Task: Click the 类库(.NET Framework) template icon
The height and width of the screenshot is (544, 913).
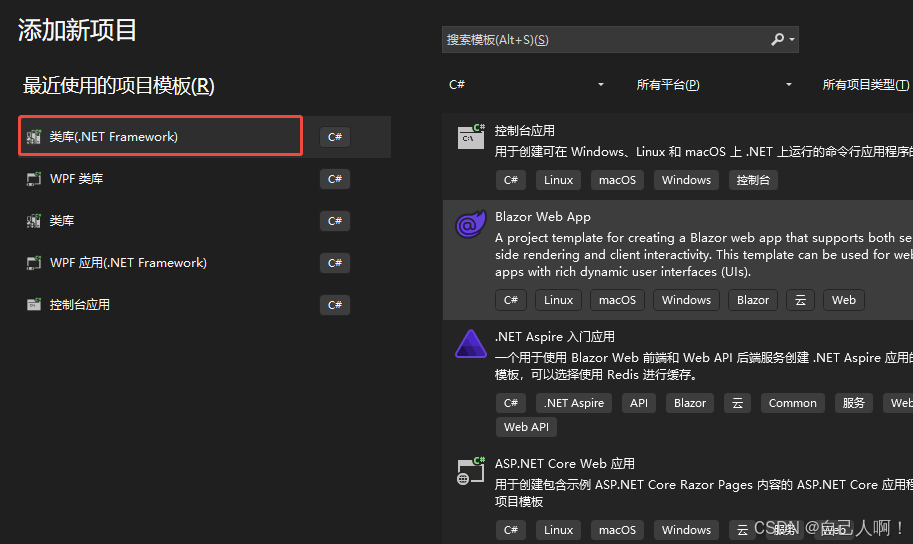Action: [34, 137]
